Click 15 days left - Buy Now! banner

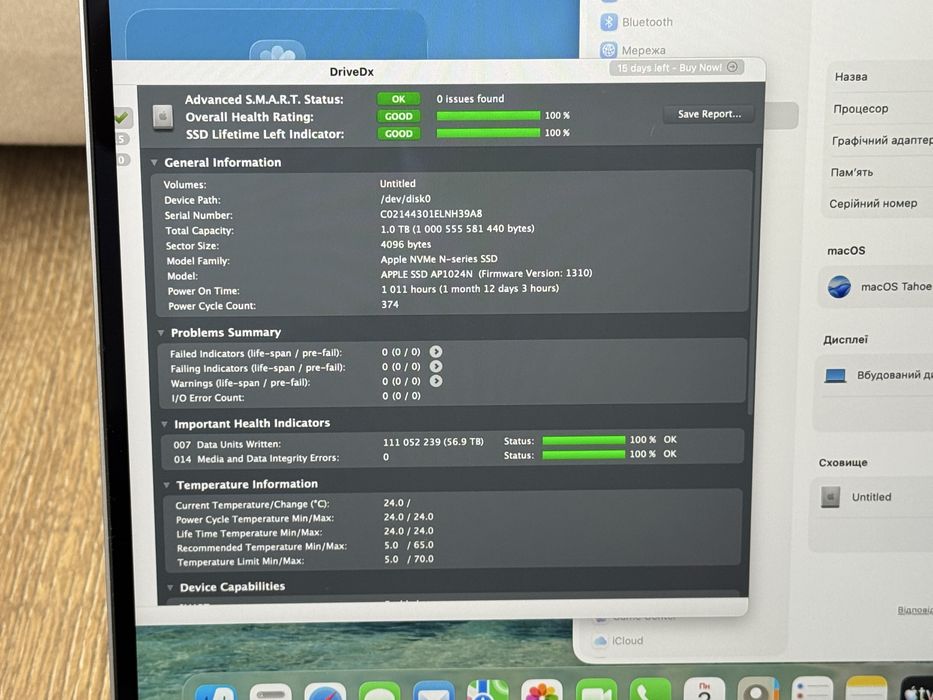[x=678, y=67]
